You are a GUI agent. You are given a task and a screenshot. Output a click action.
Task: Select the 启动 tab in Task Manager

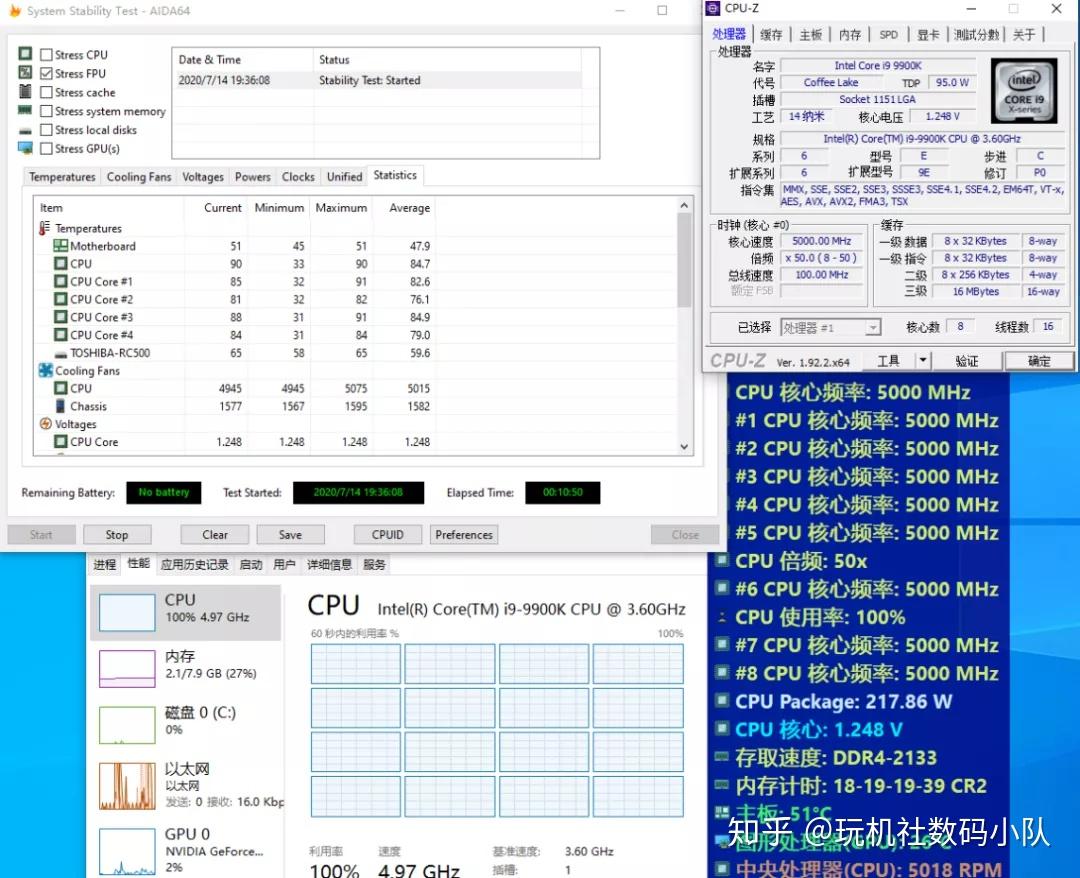(251, 565)
